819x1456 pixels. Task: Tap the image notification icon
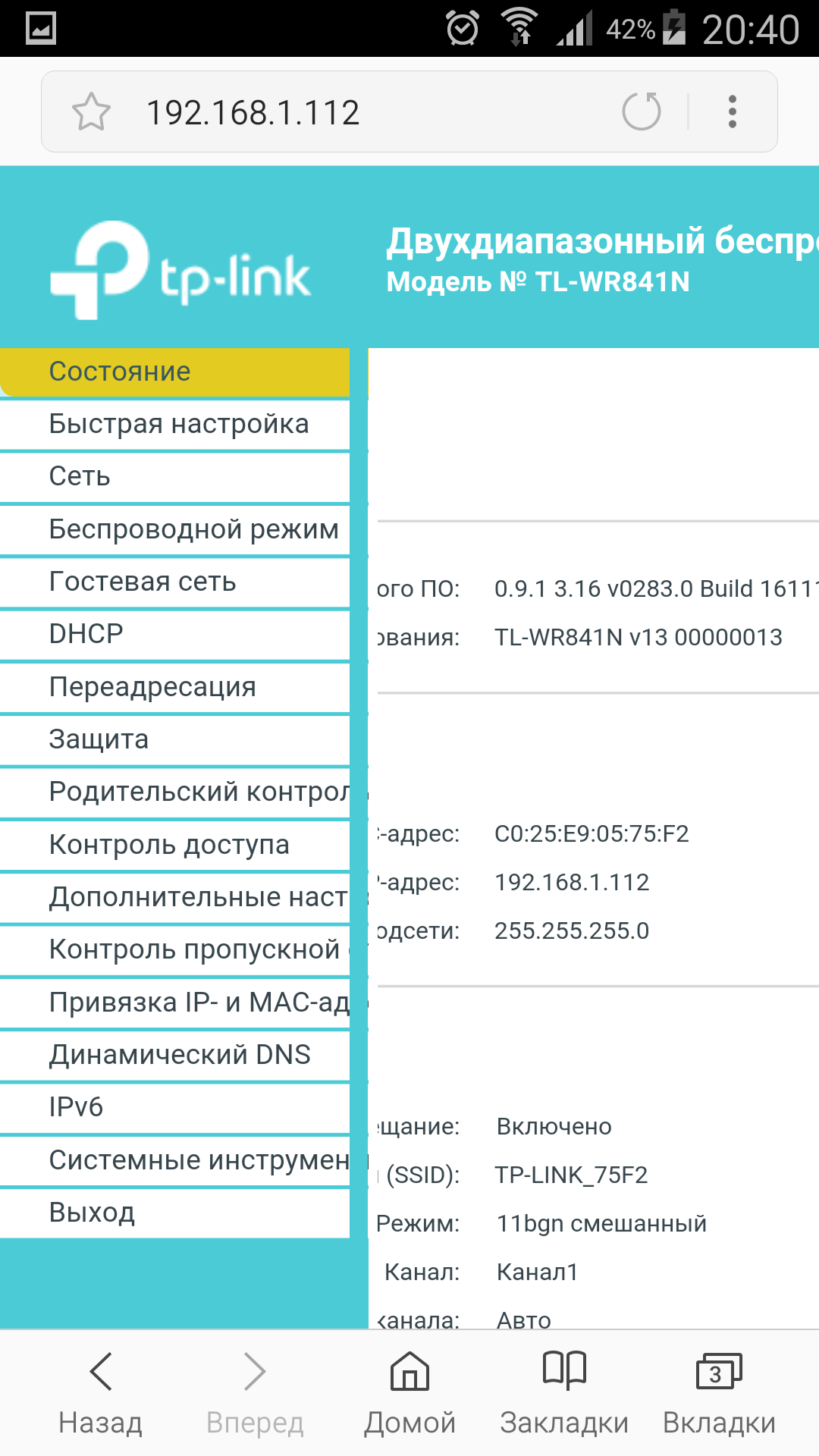[x=41, y=29]
